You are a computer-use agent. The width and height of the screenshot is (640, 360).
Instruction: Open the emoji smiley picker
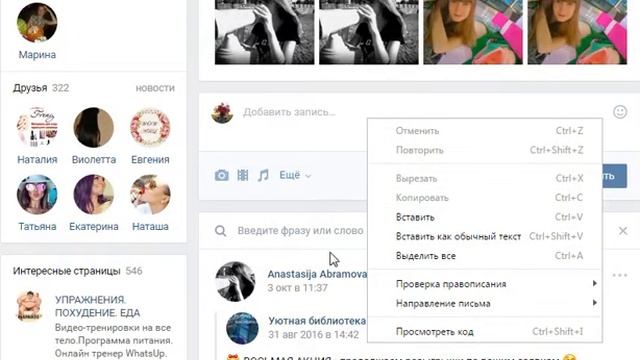(x=620, y=112)
